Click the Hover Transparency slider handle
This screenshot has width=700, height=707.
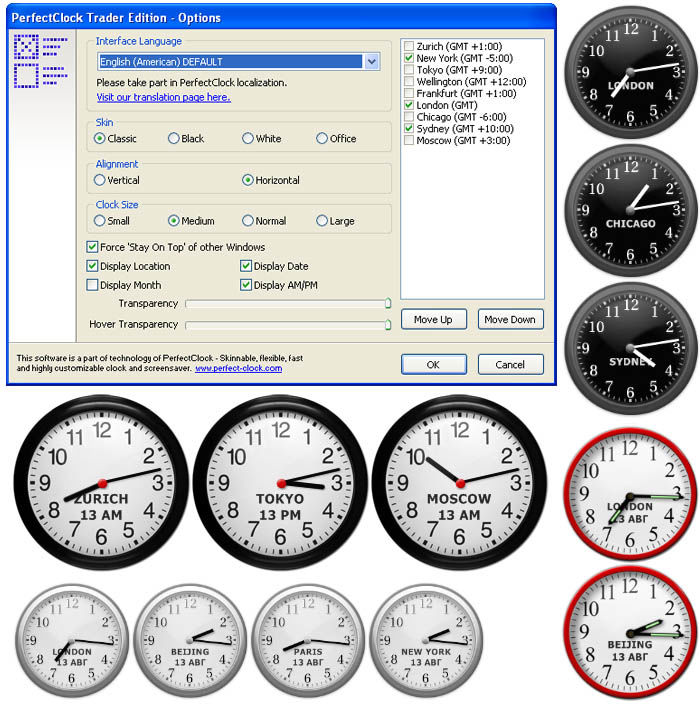tap(388, 324)
